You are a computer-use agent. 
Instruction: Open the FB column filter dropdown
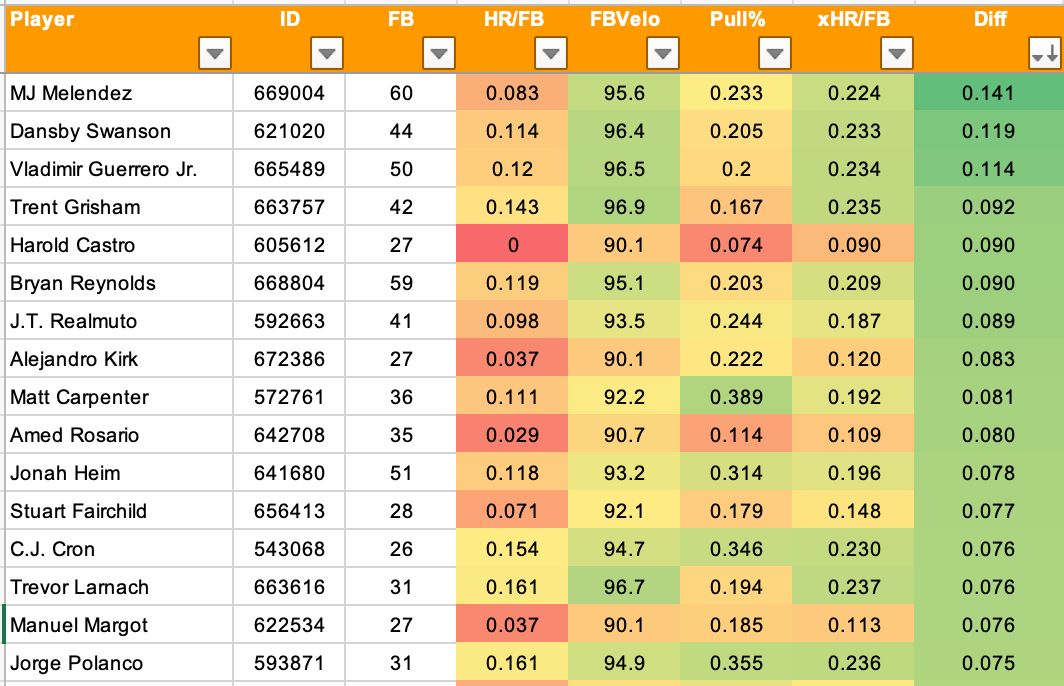438,53
